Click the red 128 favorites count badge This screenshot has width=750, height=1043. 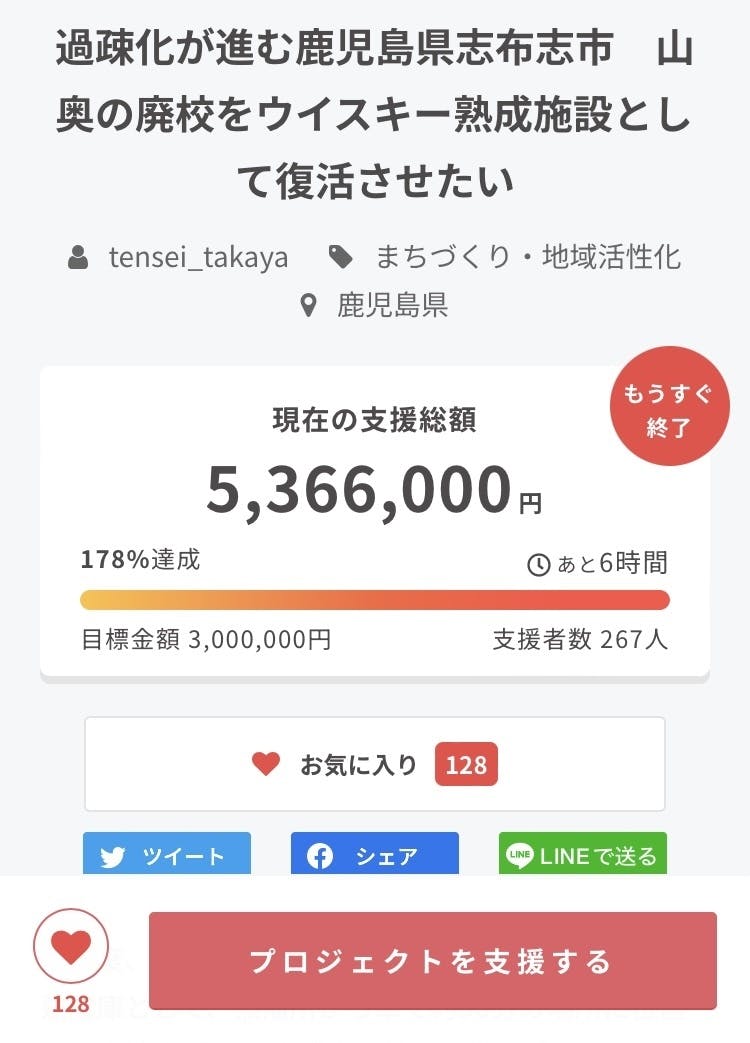[x=466, y=766]
